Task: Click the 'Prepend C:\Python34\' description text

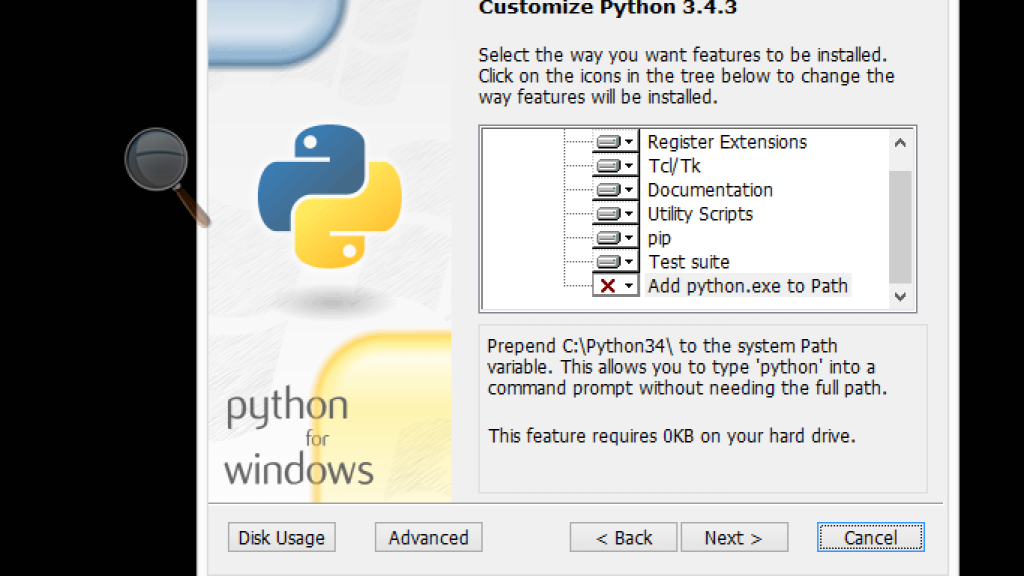Action: (687, 367)
